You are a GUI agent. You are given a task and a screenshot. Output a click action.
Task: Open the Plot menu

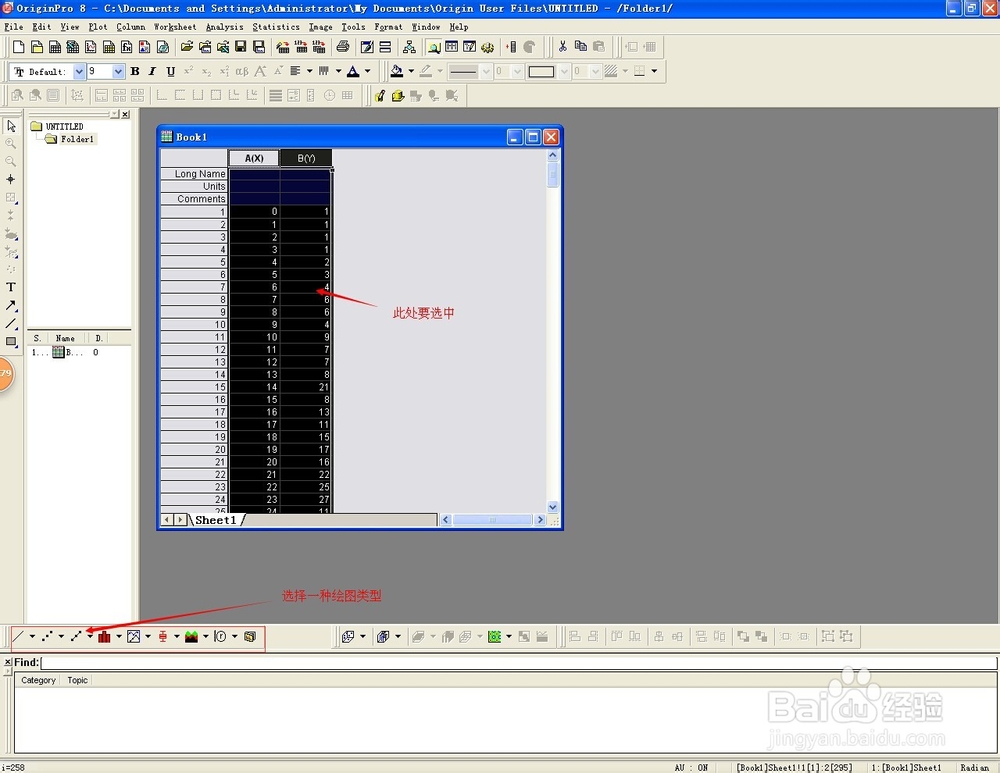point(98,27)
